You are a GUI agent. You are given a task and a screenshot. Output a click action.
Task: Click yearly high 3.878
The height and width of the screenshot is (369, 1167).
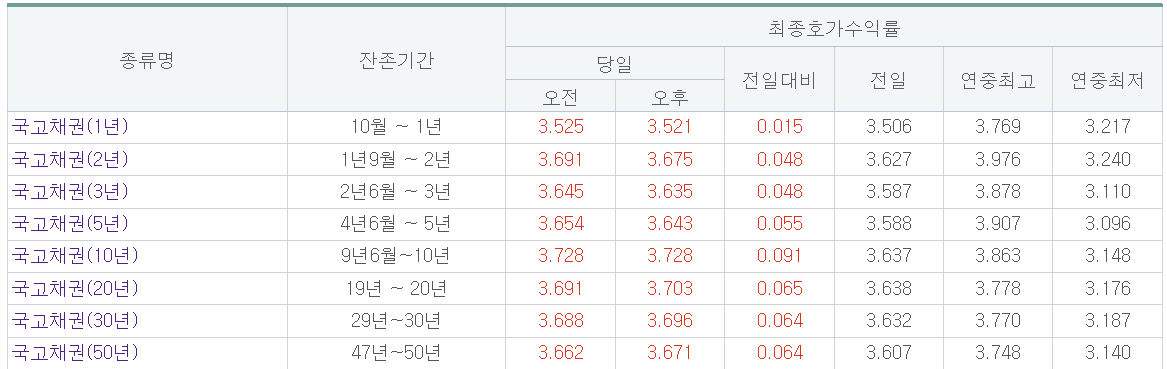click(x=998, y=191)
